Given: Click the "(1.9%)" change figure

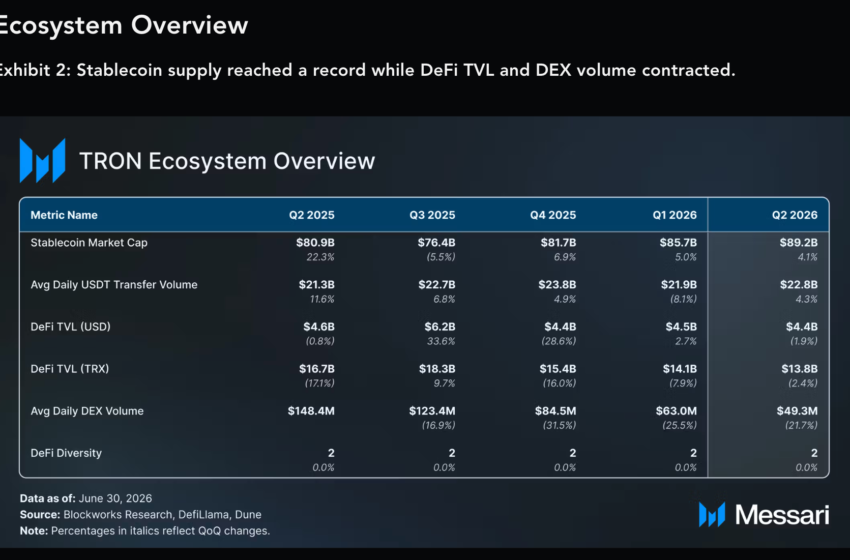Looking at the screenshot, I should click(x=803, y=341).
